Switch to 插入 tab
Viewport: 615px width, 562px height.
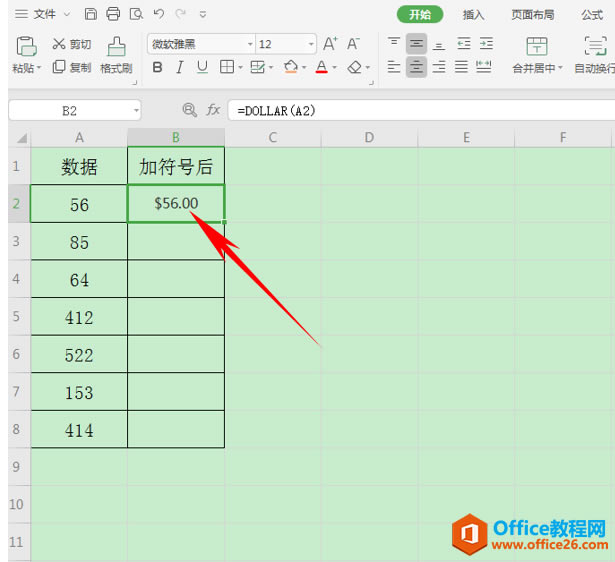(473, 15)
